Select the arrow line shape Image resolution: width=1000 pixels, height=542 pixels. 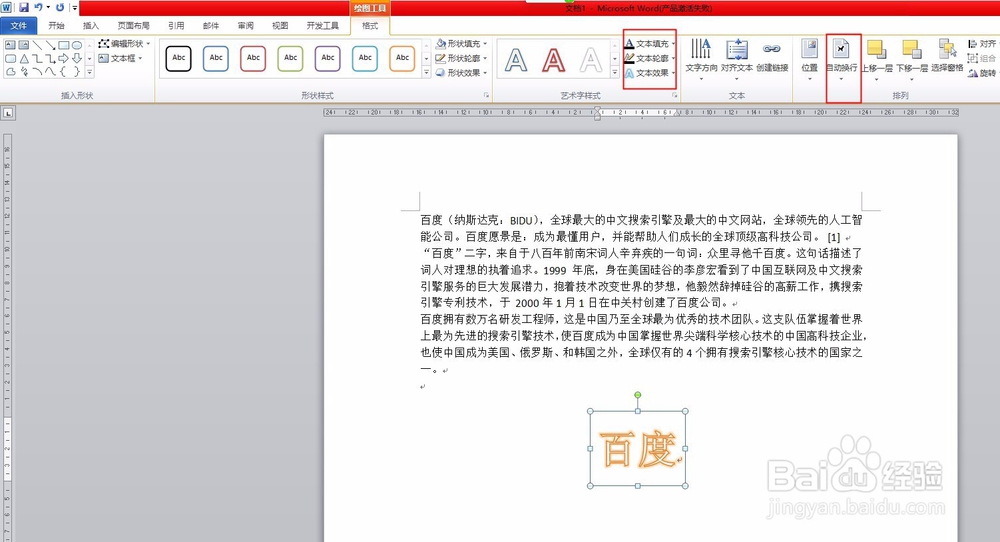(50, 45)
